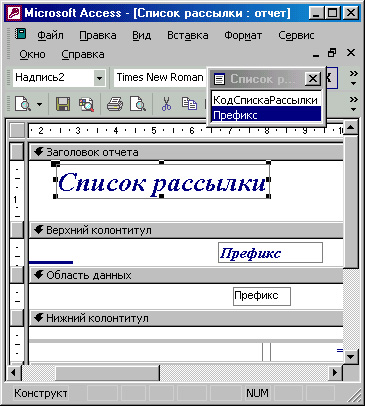Click the Конструкт status bar text
This screenshot has width=365, height=406.
pyautogui.click(x=41, y=393)
